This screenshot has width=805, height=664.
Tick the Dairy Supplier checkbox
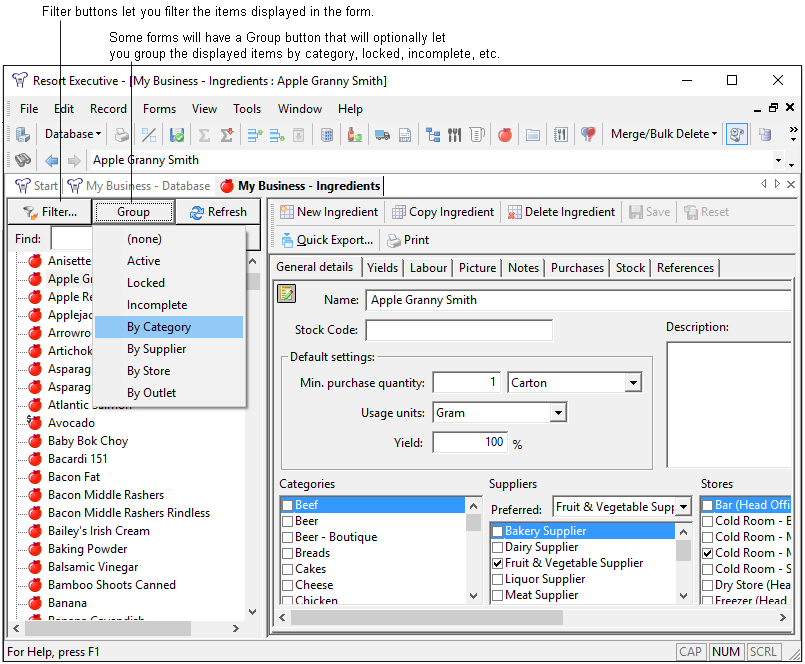[x=497, y=547]
